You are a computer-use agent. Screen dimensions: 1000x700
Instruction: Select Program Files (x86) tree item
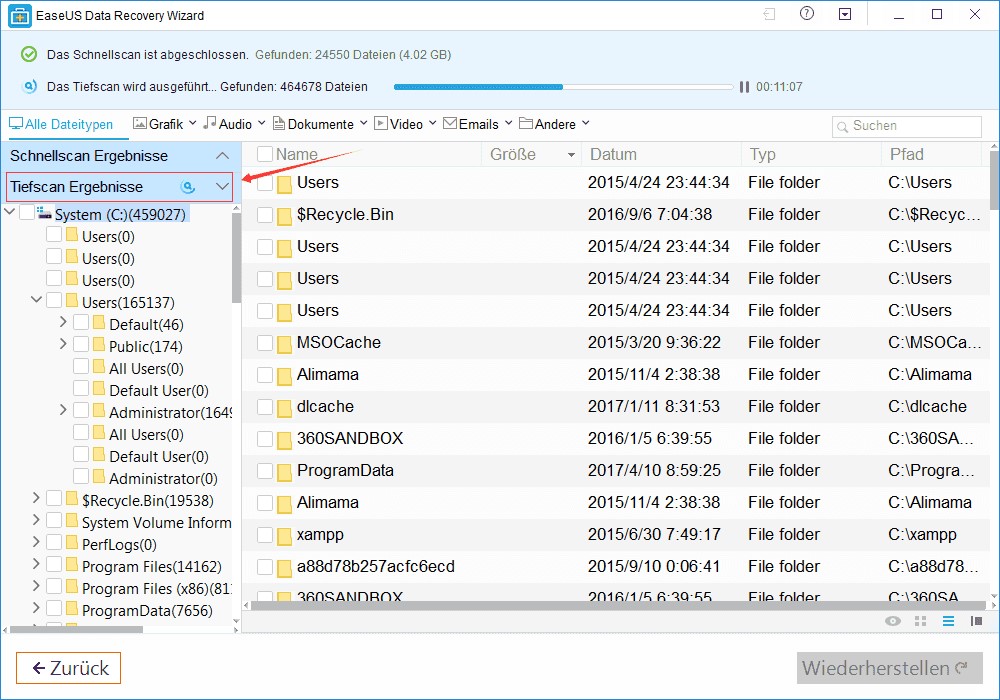[x=157, y=588]
